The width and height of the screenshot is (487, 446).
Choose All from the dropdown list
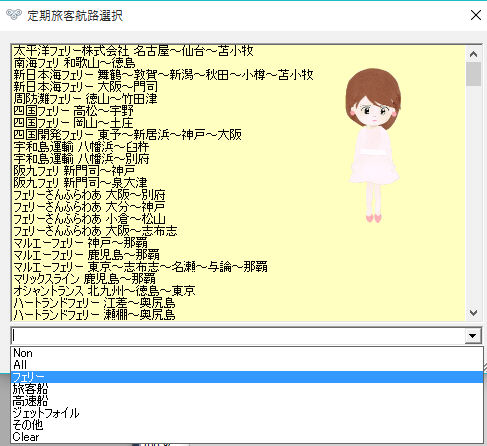[247, 365]
